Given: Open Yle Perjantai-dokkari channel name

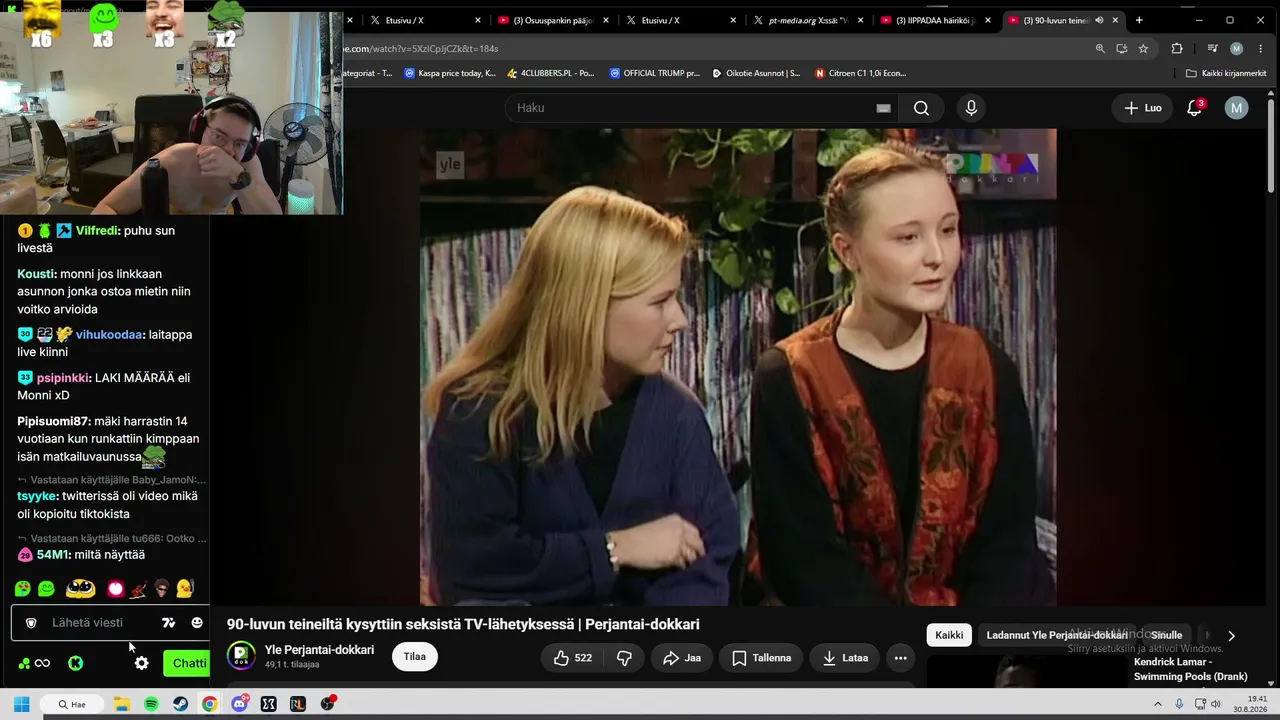Looking at the screenshot, I should 319,650.
